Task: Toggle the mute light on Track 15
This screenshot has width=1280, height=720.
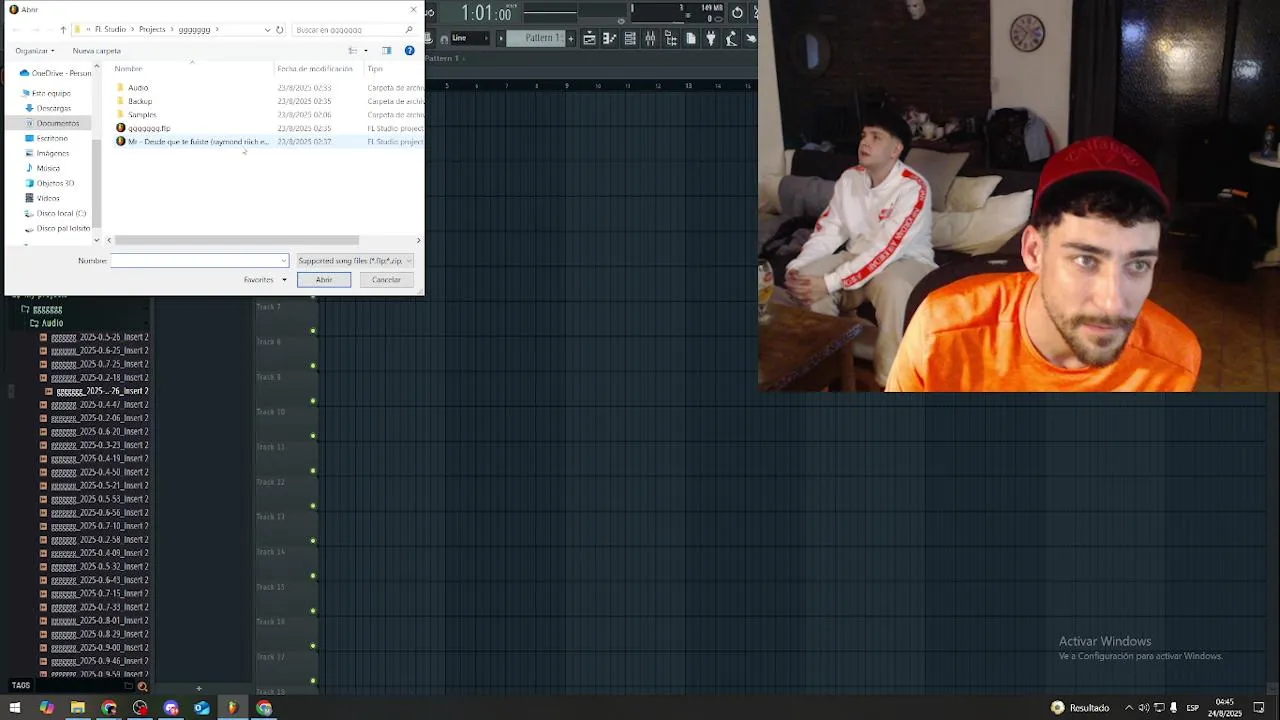Action: point(313,611)
